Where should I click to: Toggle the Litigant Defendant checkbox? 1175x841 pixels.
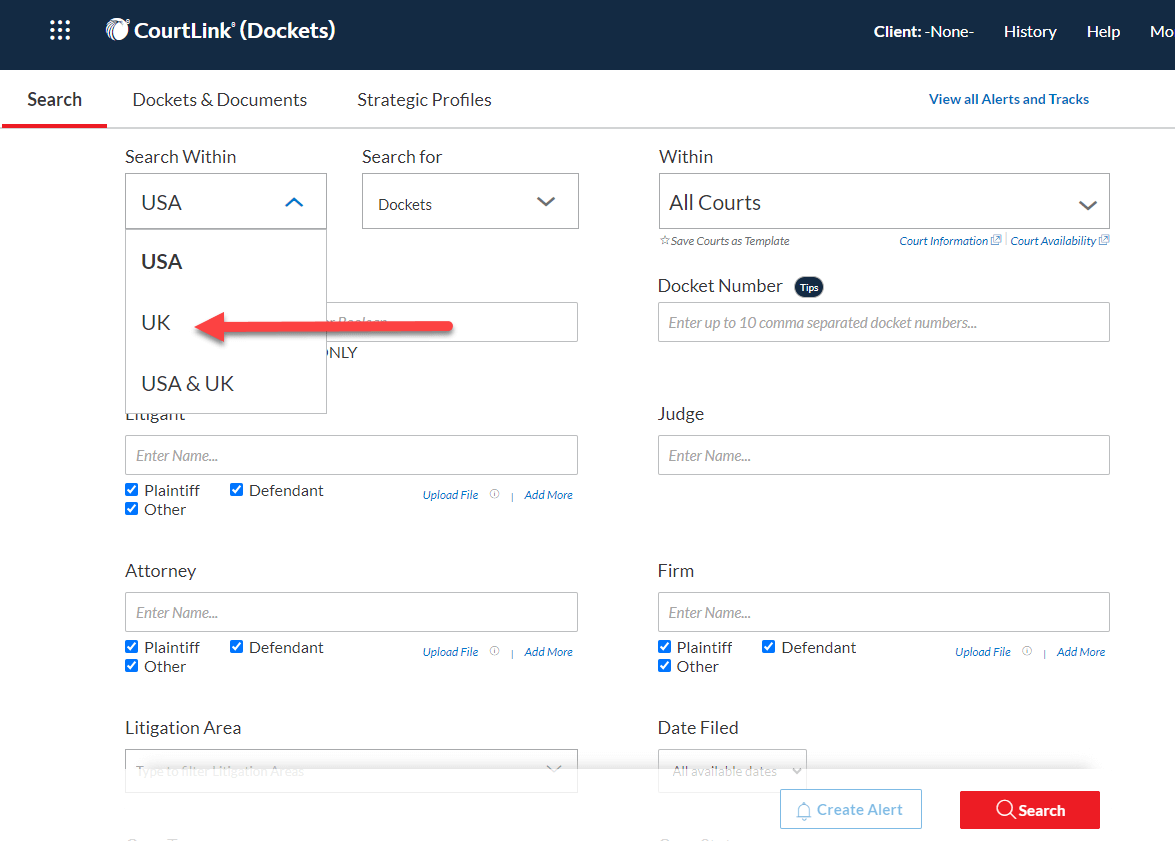tap(237, 489)
